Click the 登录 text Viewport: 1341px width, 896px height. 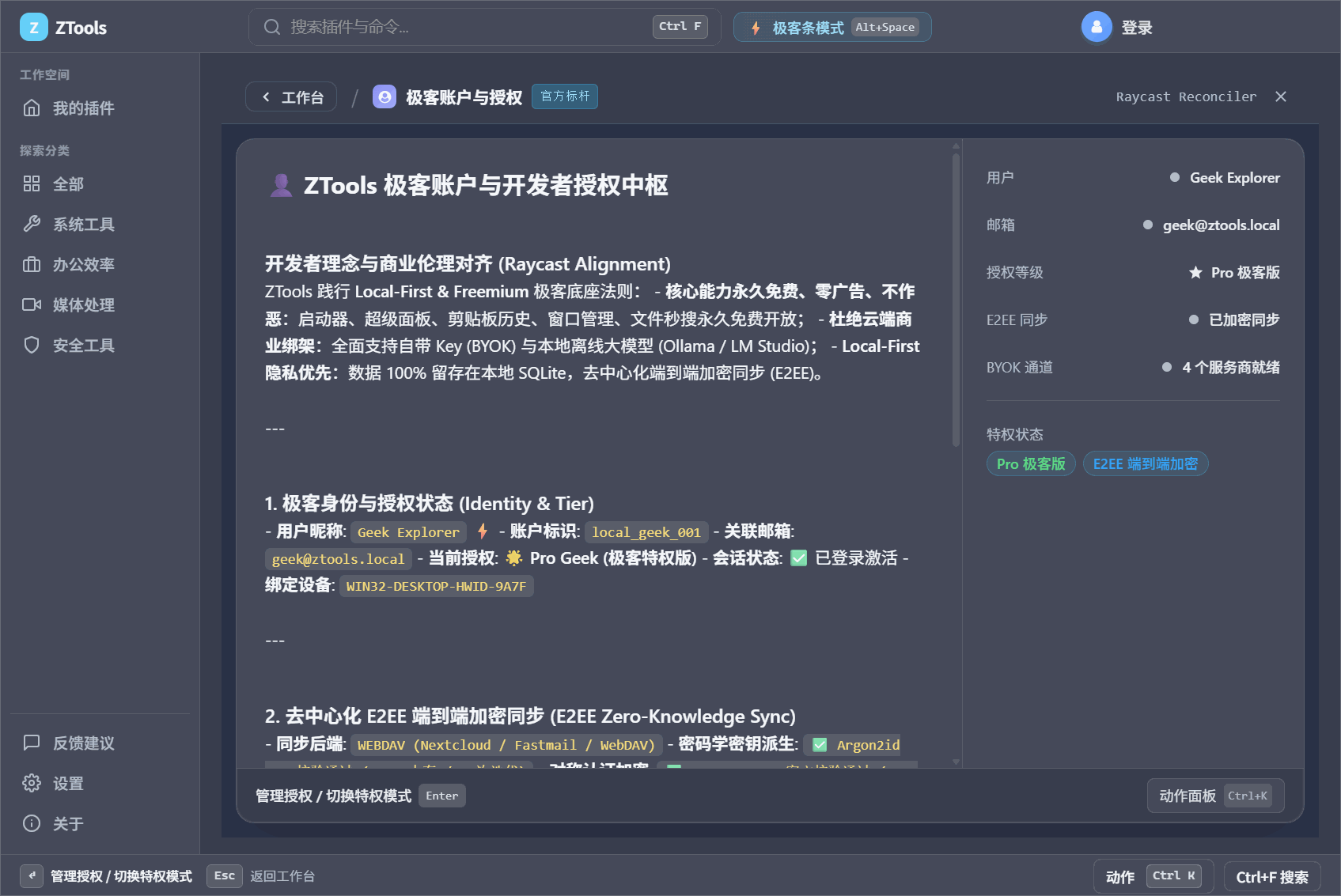pos(1137,28)
